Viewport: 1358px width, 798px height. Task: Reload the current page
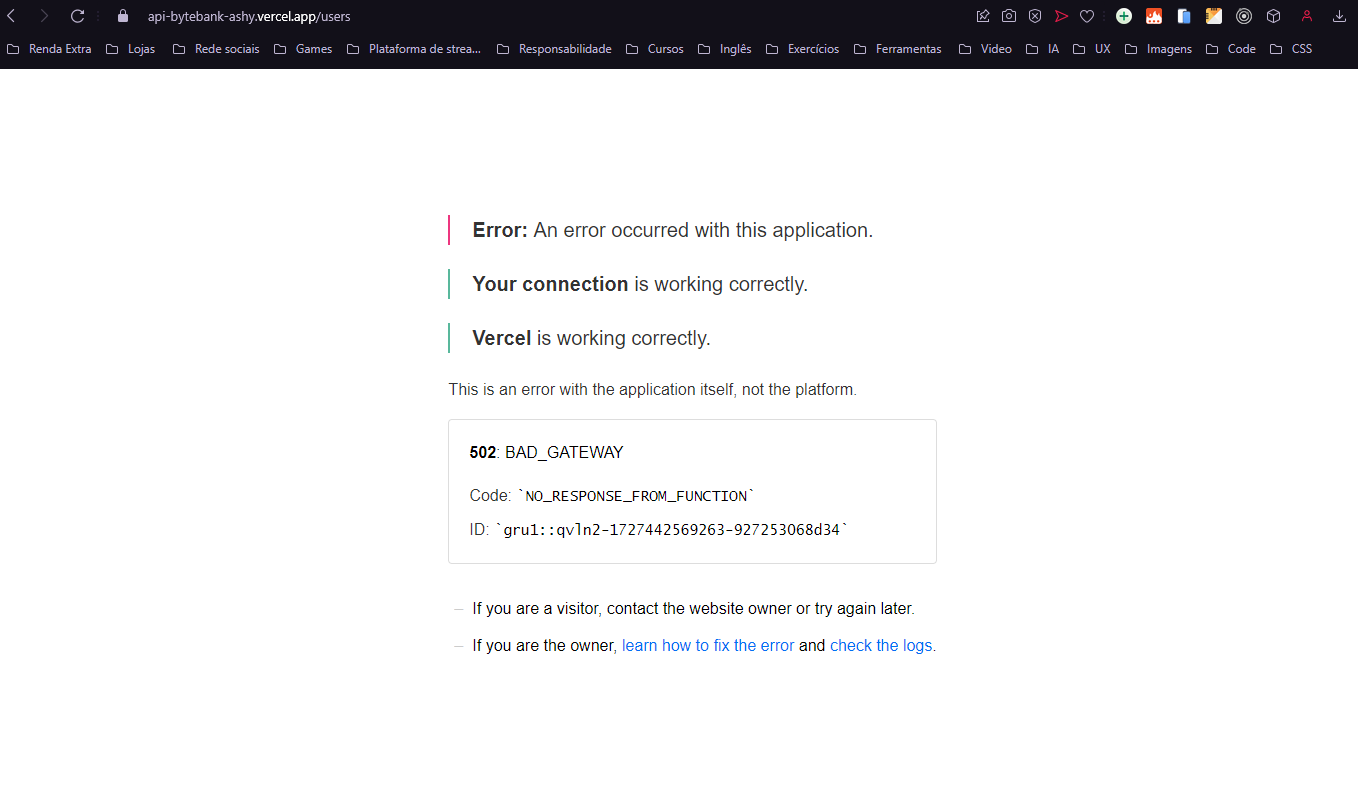tap(78, 16)
